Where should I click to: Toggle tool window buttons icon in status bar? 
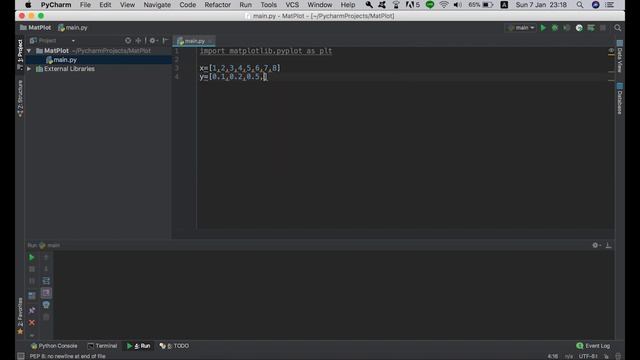[x=20, y=356]
